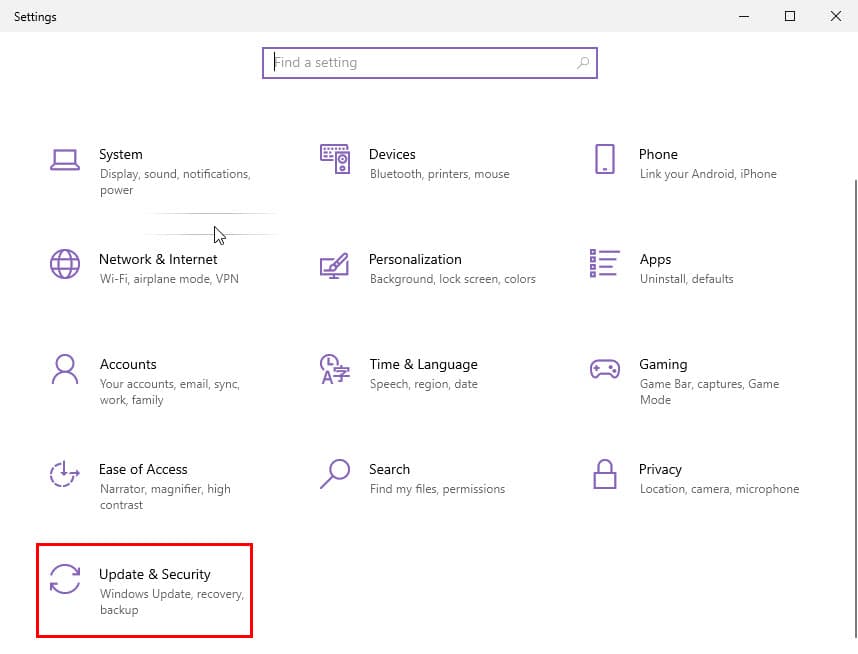Click 'Display, sound, notifications, power' description
Viewport: 858px width, 654px height.
175,182
